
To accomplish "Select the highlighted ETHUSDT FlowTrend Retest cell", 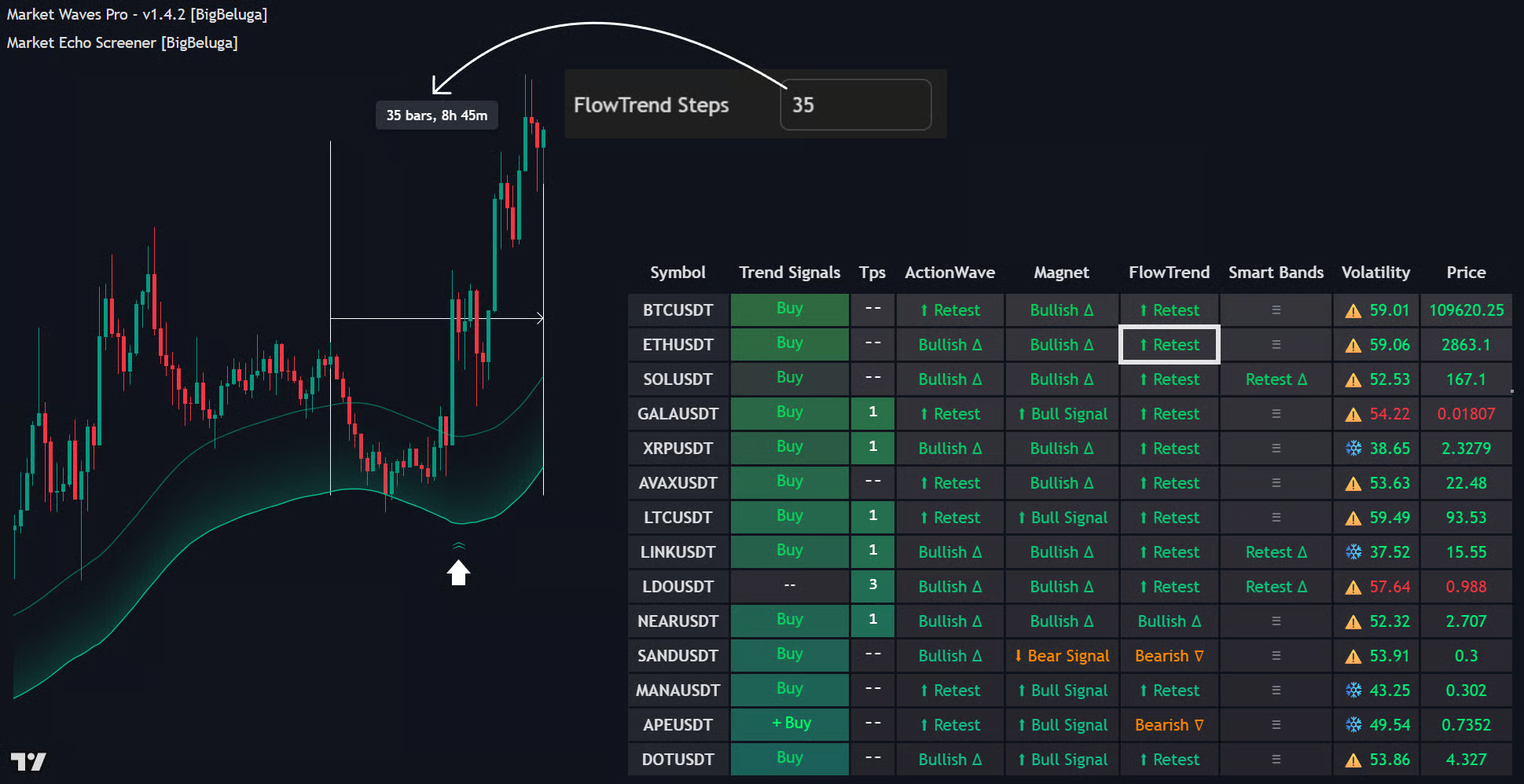I will pyautogui.click(x=1169, y=345).
